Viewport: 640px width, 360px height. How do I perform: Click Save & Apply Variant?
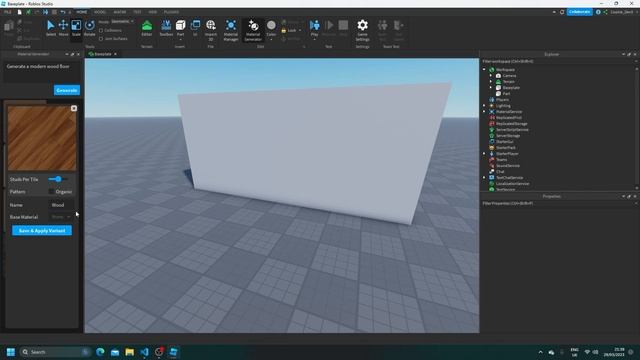point(42,231)
